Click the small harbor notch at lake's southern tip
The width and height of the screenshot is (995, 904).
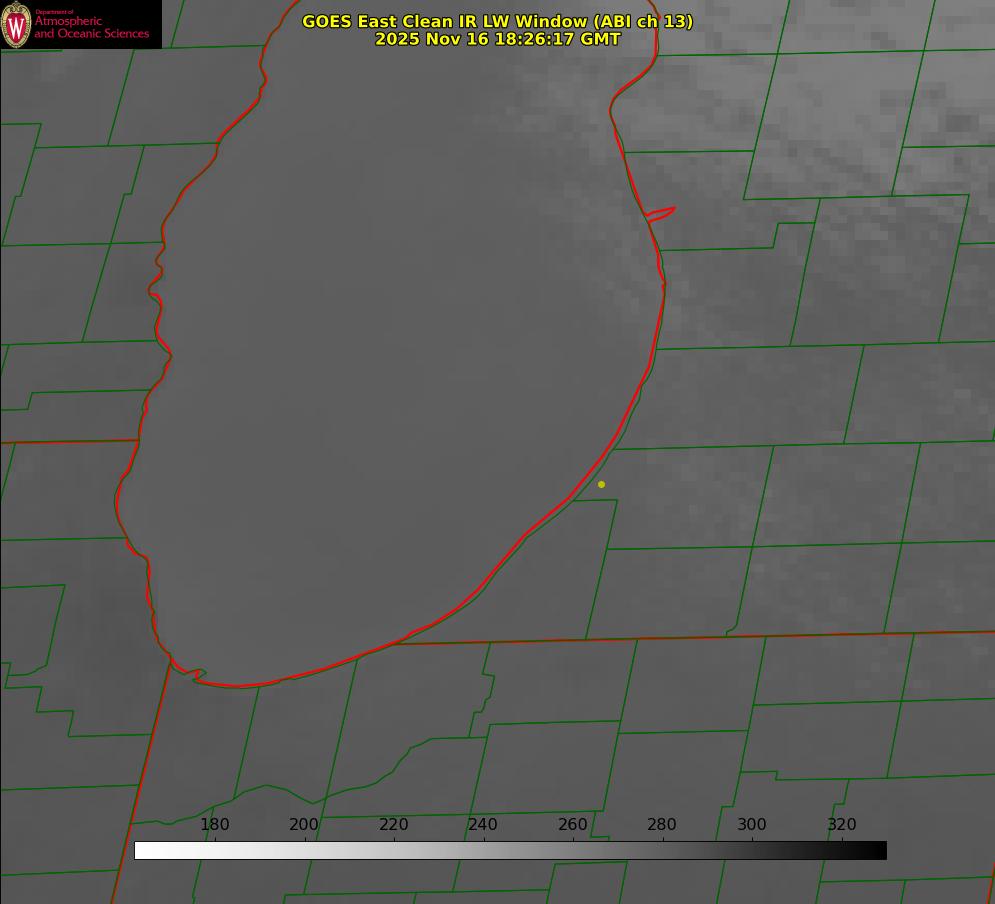197,675
